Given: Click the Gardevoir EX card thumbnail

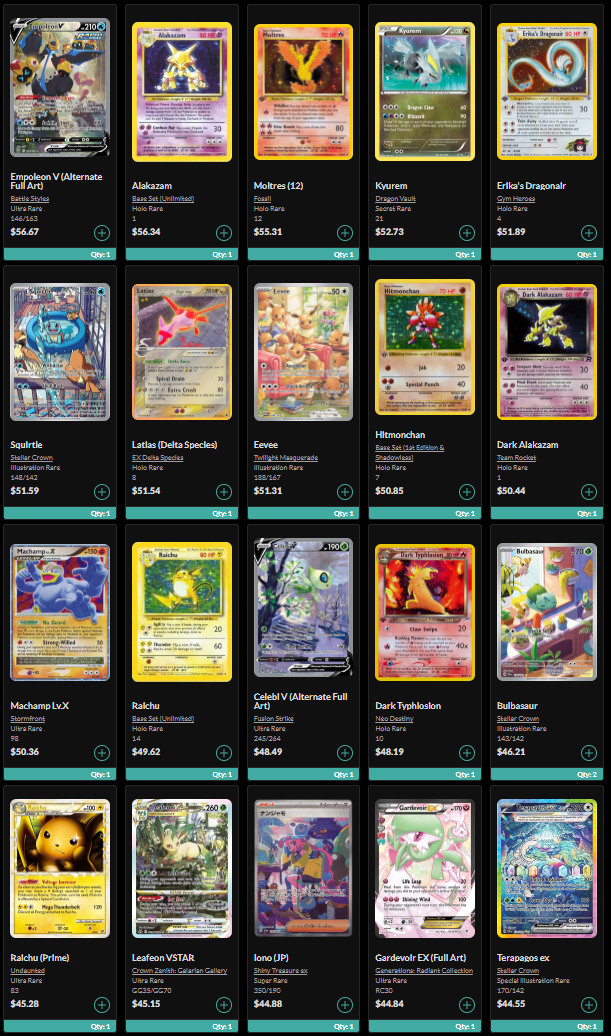Looking at the screenshot, I should coord(425,868).
